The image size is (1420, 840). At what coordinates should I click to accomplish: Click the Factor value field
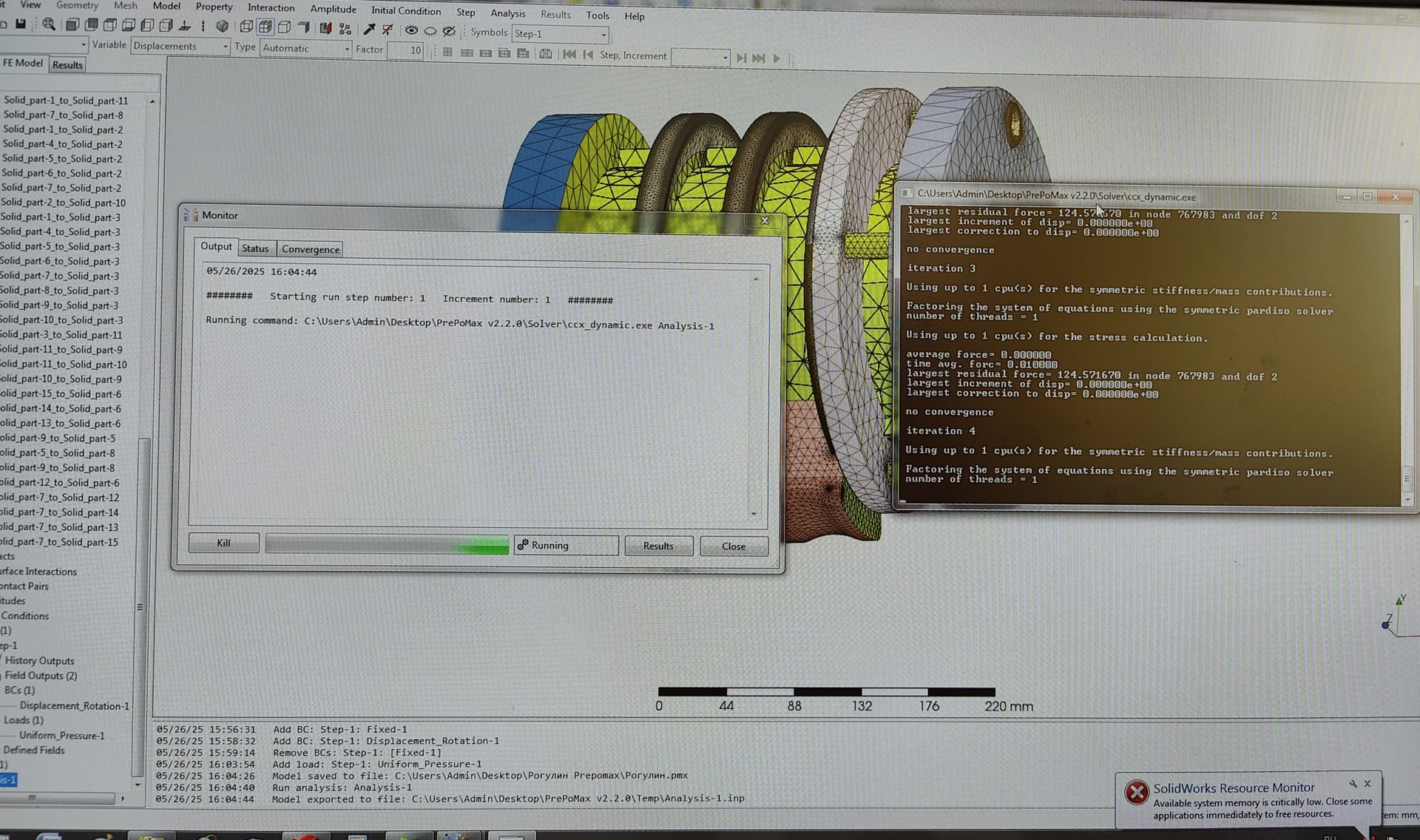pyautogui.click(x=405, y=50)
